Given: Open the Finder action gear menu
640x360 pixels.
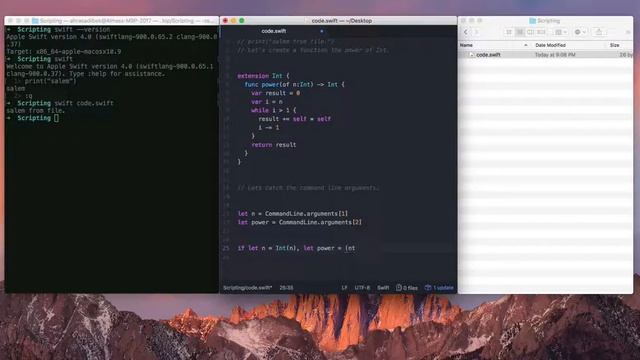Looking at the screenshot, I should pos(580,32).
